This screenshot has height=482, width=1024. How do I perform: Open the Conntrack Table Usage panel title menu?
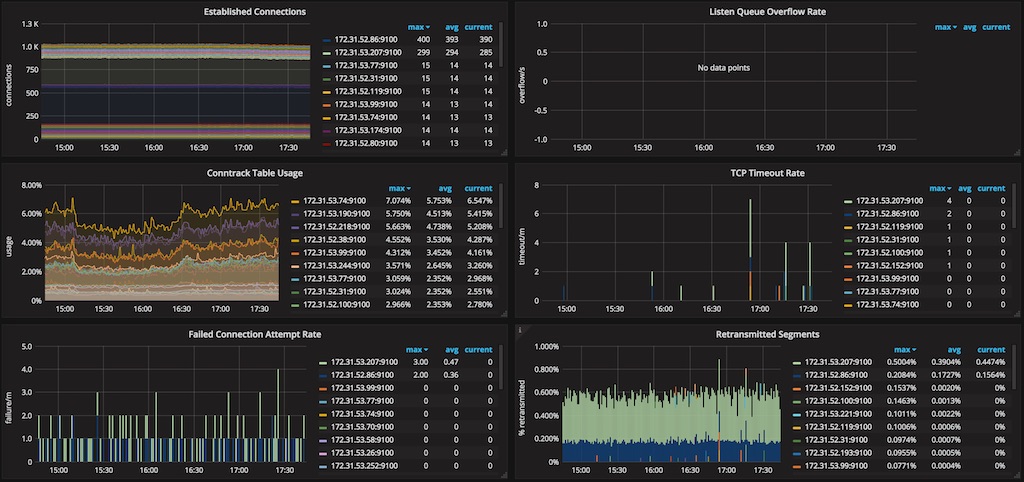pos(255,173)
